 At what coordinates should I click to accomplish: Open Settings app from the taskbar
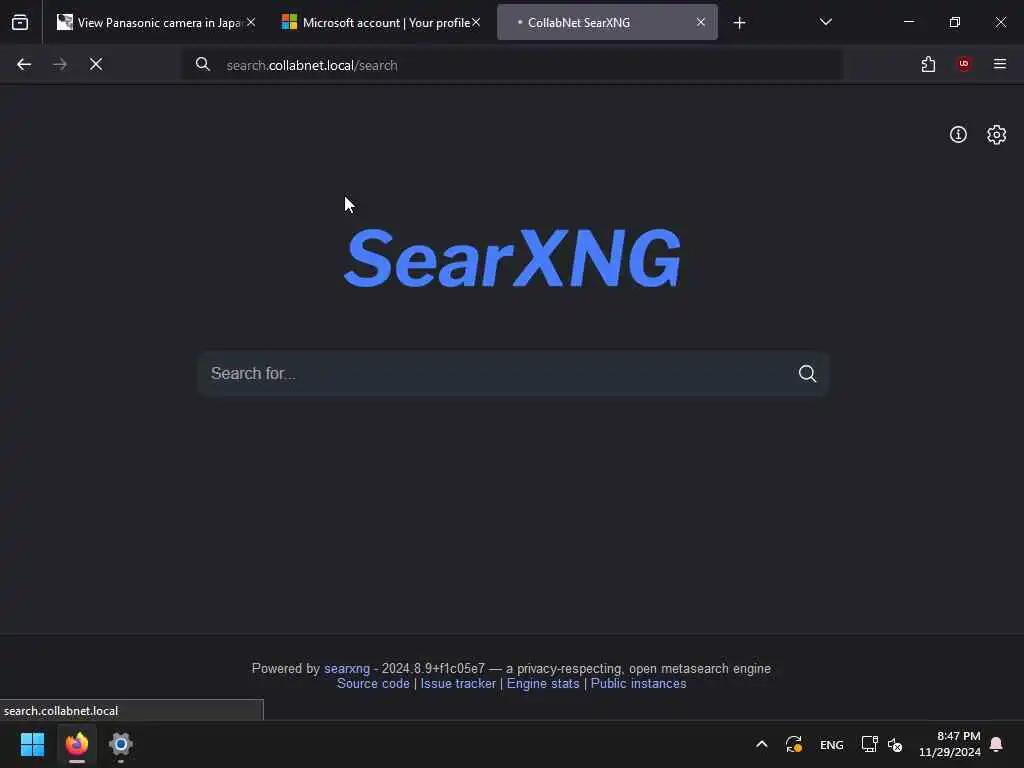[x=121, y=744]
